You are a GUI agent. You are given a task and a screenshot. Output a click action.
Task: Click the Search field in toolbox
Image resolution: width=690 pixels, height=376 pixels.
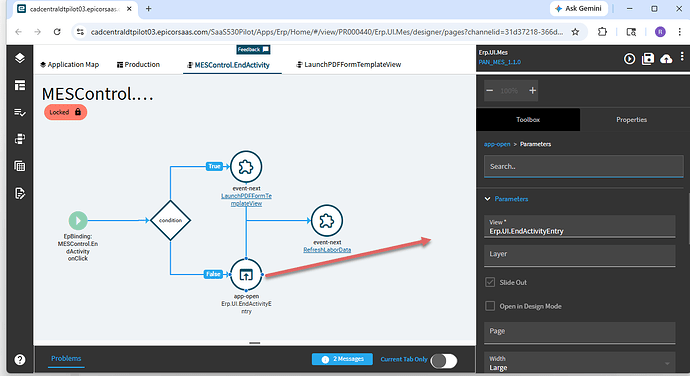point(584,166)
